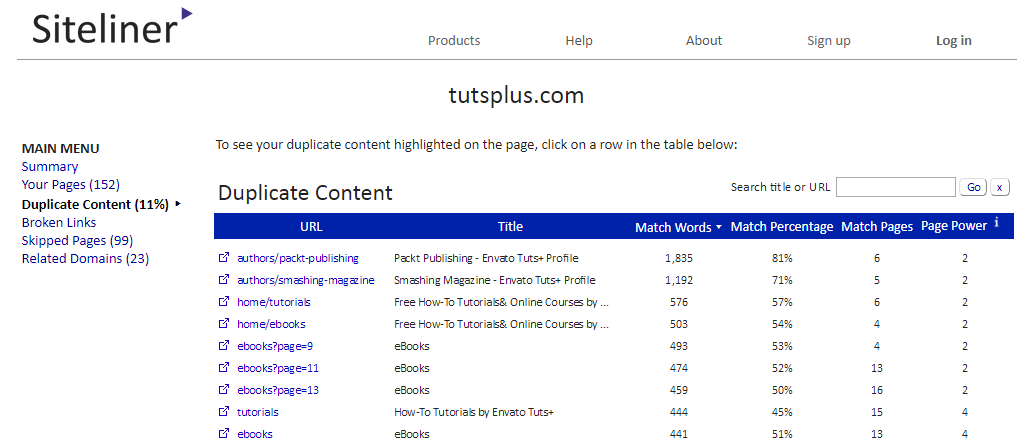1027x447 pixels.
Task: Open external link icon for authors/smashing-magazine
Action: (x=224, y=280)
